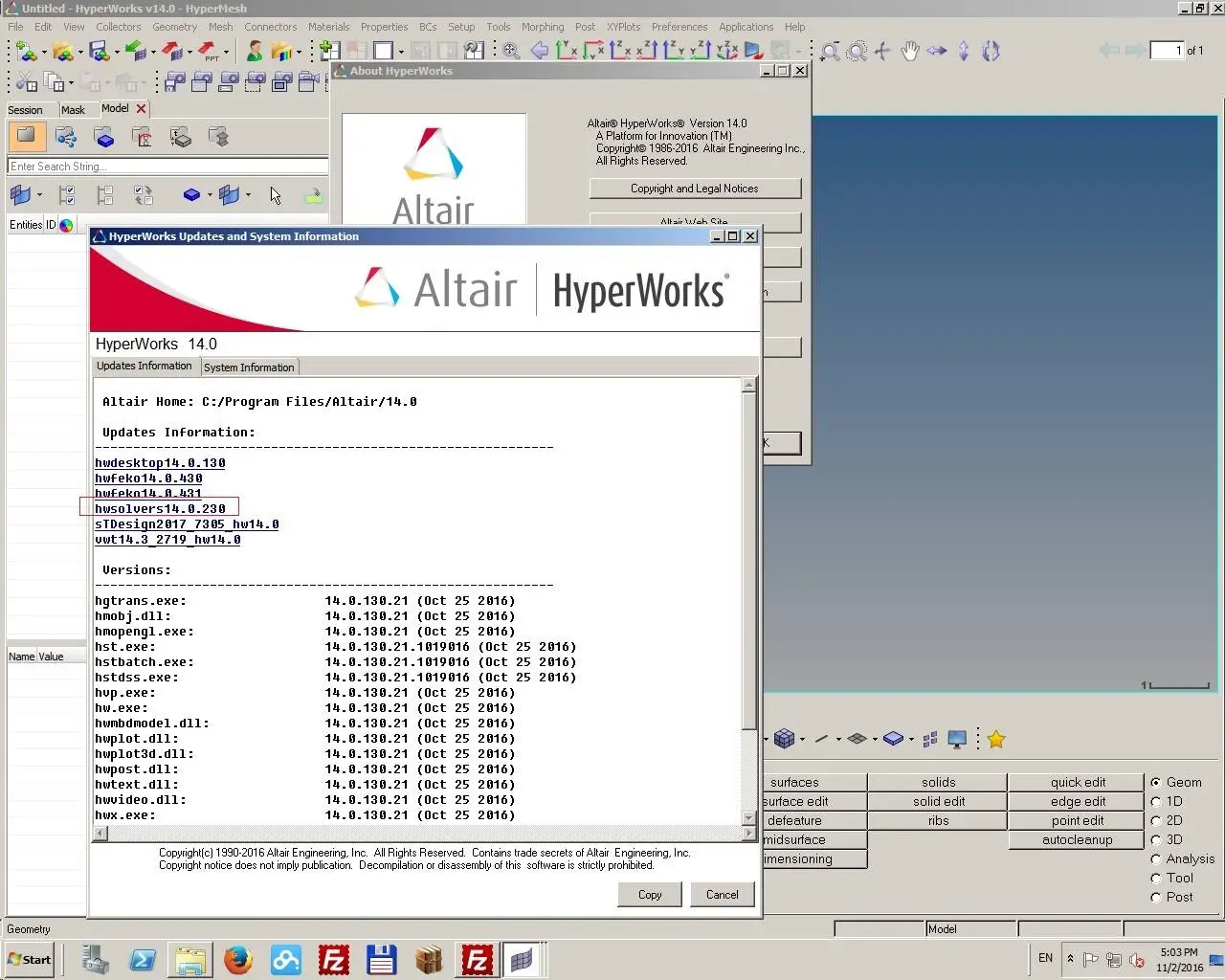Select the Component View blue box icon
Screen dimensions: 1225x980
(x=104, y=137)
